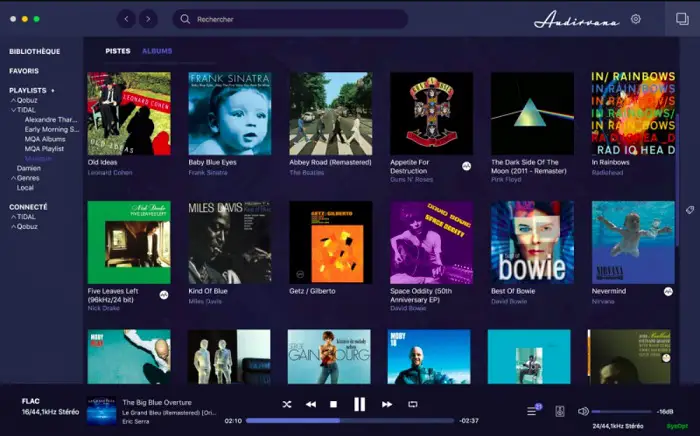Switch to mini player window icon
The width and height of the screenshot is (700, 436).
[682, 19]
